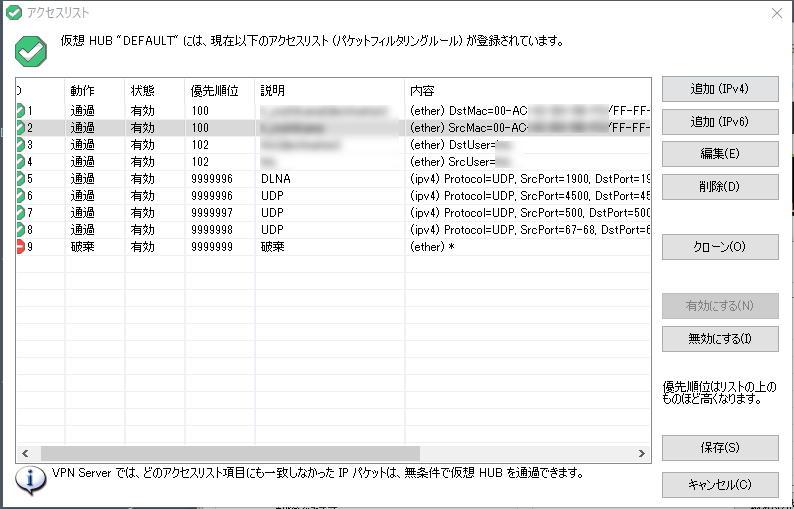Click the large green checkmark header icon
The width and height of the screenshot is (794, 509).
32,49
